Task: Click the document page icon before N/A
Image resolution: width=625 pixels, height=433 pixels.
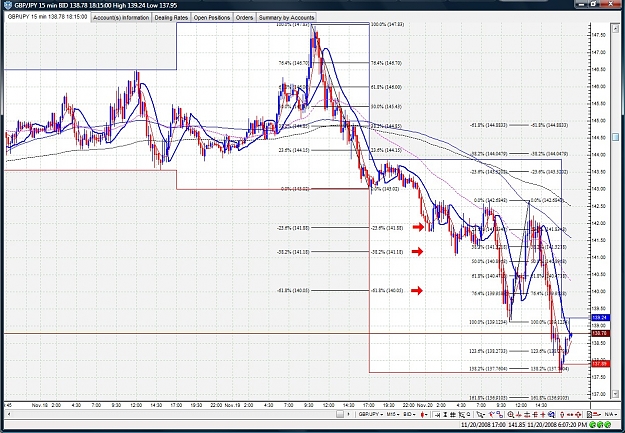Action: click(589, 414)
